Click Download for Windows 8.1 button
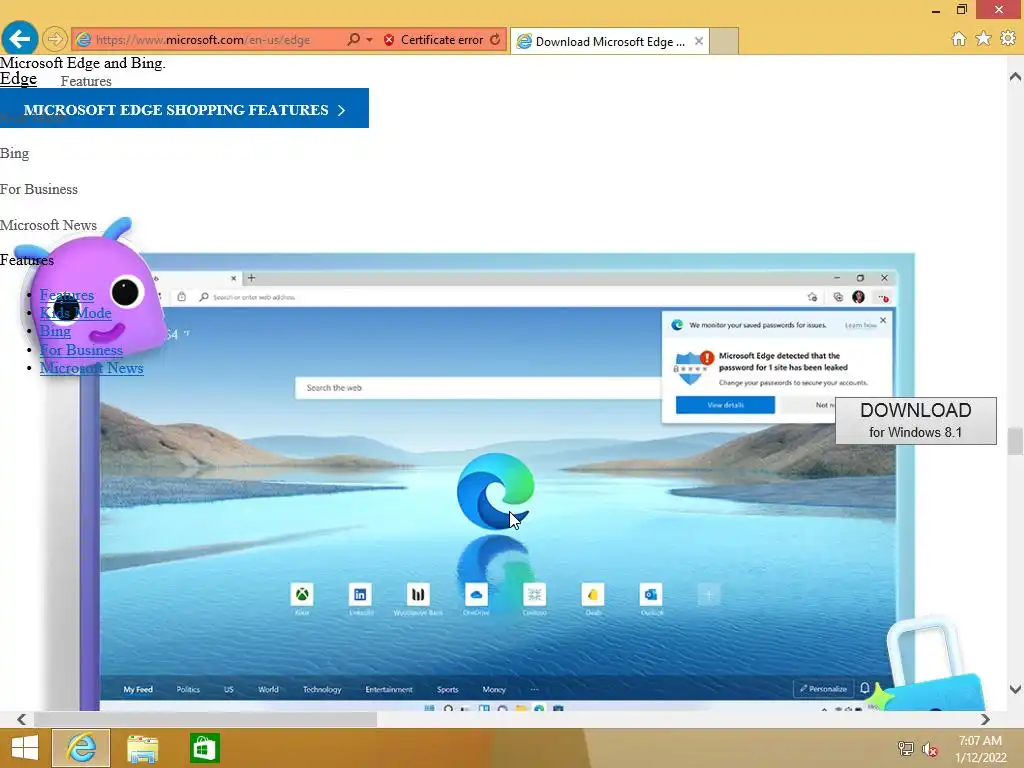This screenshot has width=1024, height=768. [916, 421]
